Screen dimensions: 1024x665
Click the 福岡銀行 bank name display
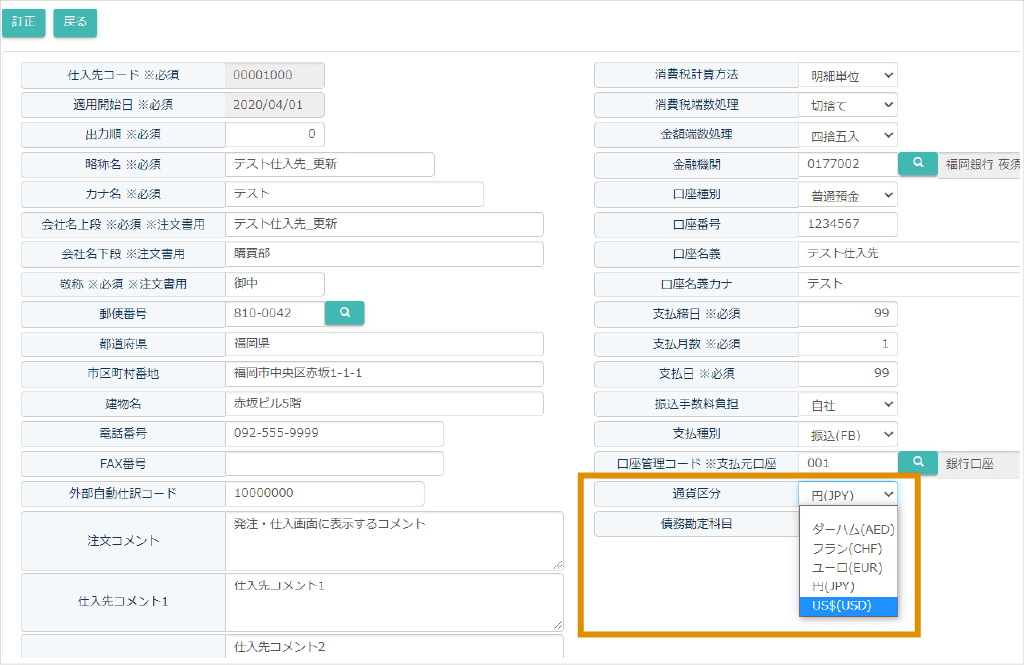pos(980,165)
